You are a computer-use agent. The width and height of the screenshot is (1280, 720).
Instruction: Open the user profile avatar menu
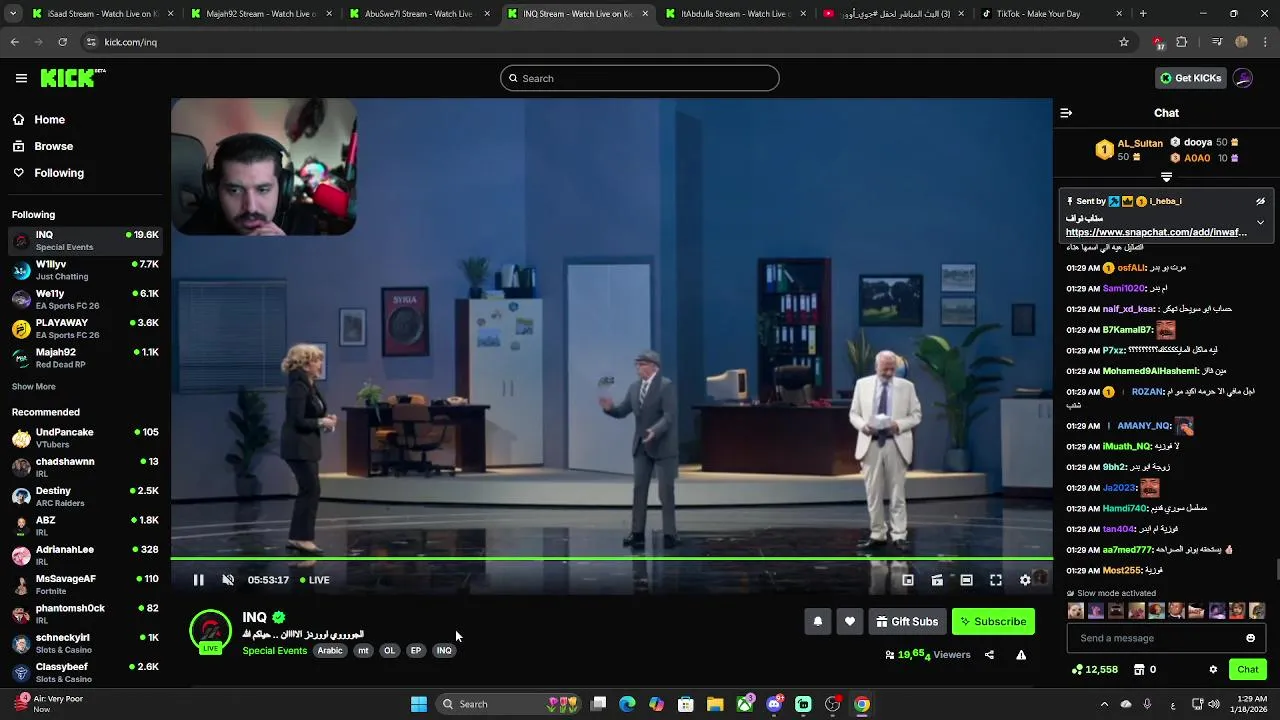tap(1243, 78)
